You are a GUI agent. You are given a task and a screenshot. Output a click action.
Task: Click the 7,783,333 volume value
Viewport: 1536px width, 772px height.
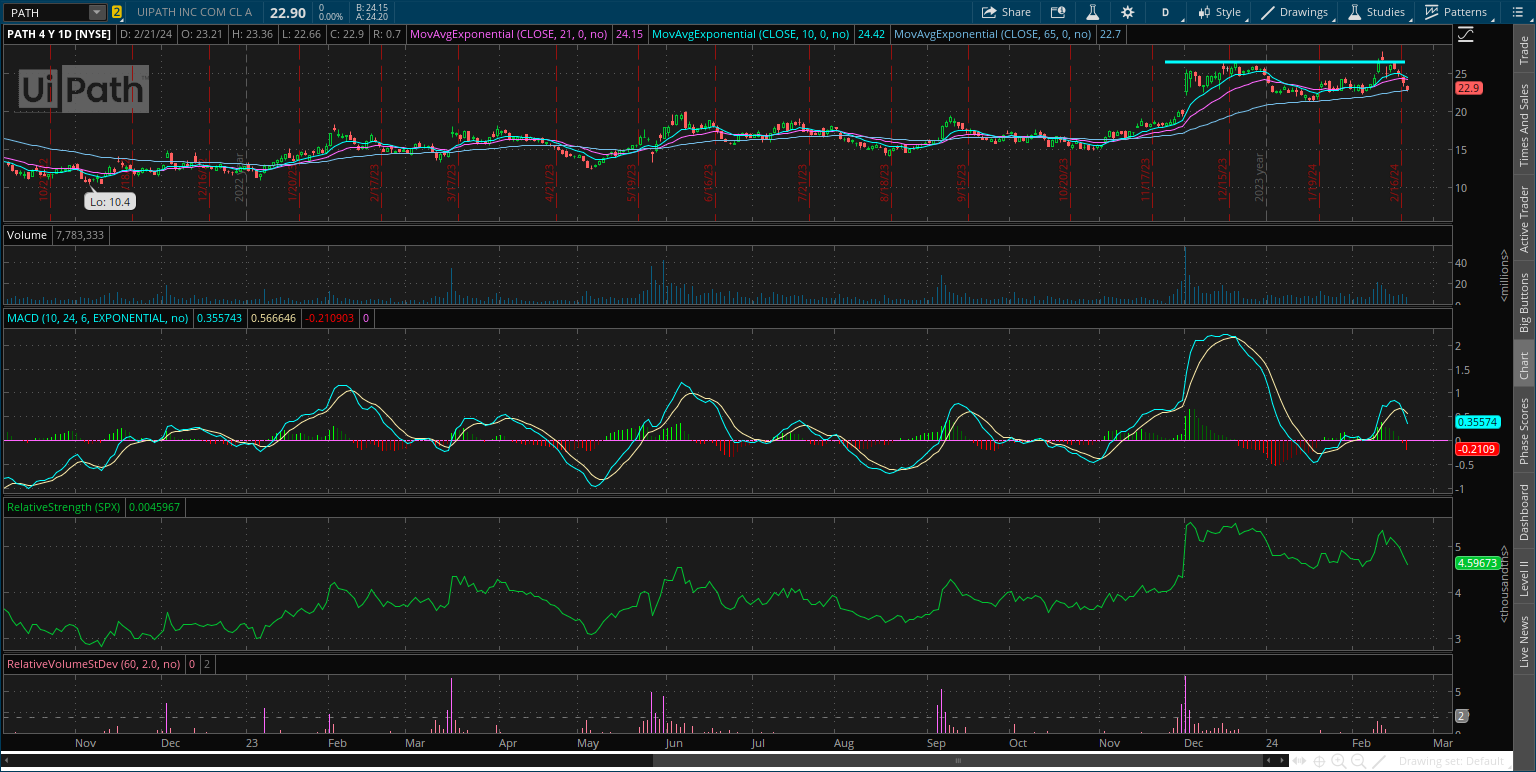click(79, 235)
